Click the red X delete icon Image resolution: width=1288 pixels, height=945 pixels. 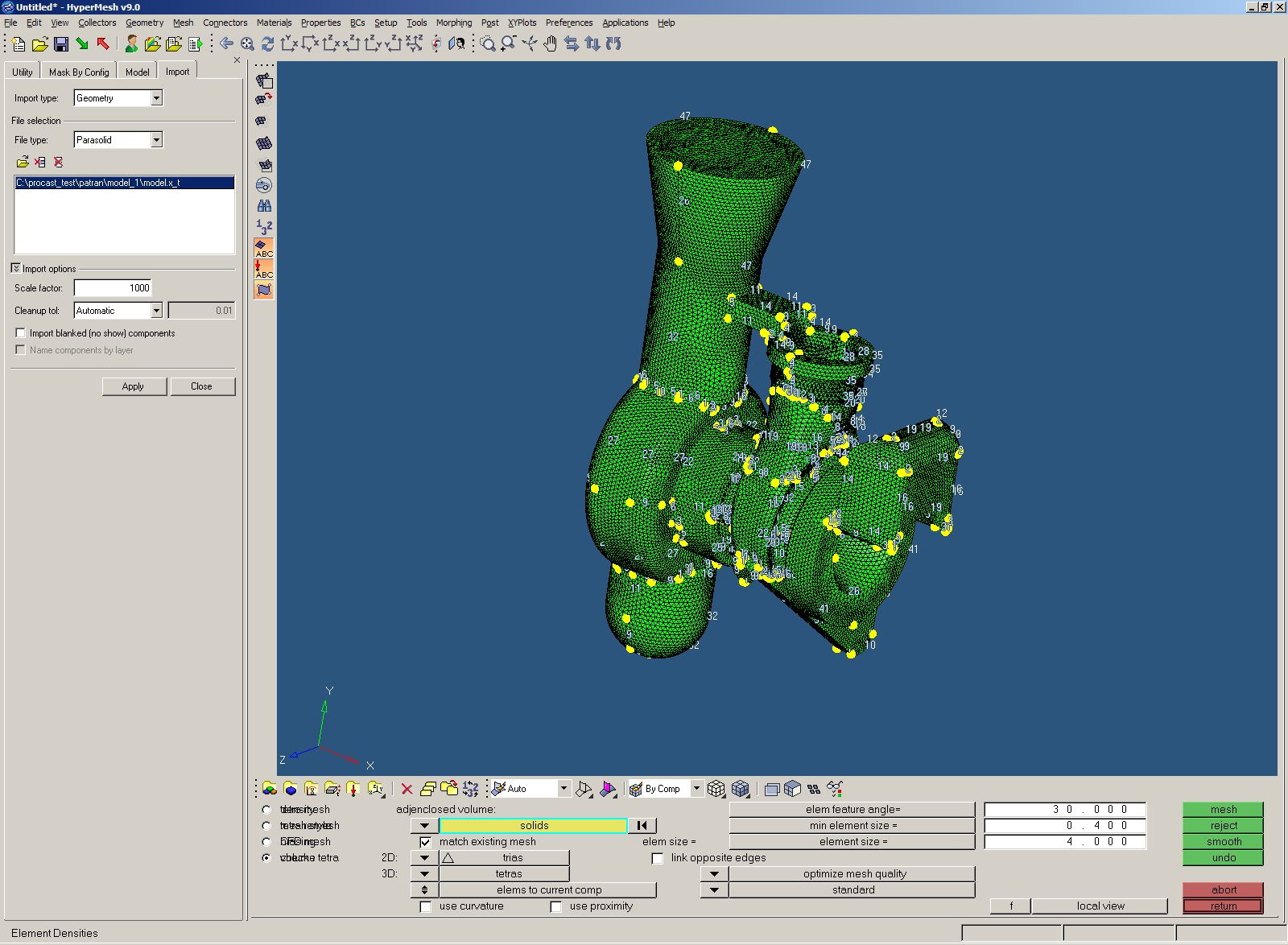(x=407, y=789)
